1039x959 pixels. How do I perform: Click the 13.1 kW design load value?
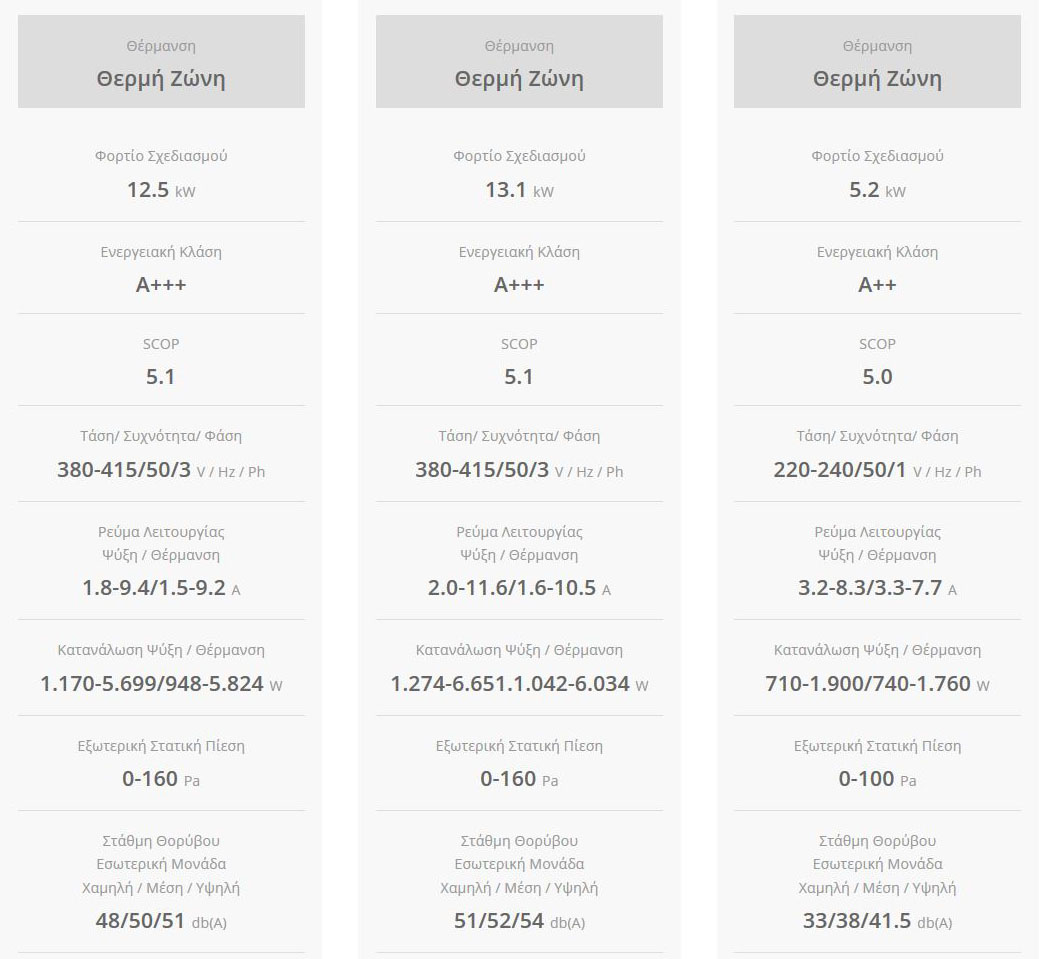(518, 190)
